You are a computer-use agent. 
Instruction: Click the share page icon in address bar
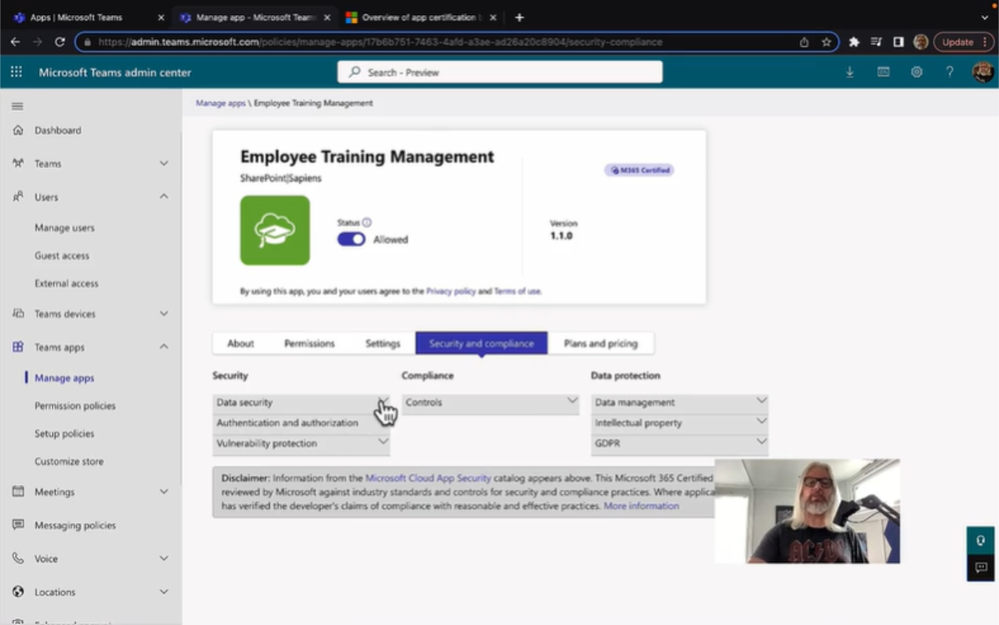pos(804,42)
